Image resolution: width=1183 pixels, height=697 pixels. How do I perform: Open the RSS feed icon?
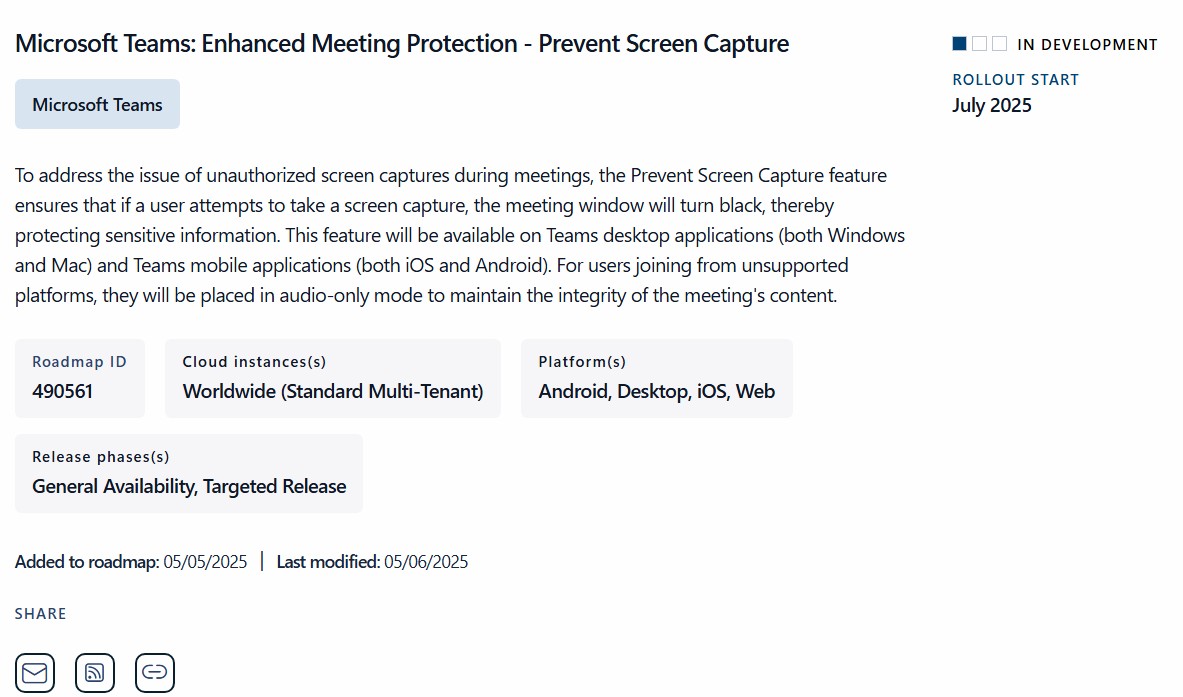(95, 672)
